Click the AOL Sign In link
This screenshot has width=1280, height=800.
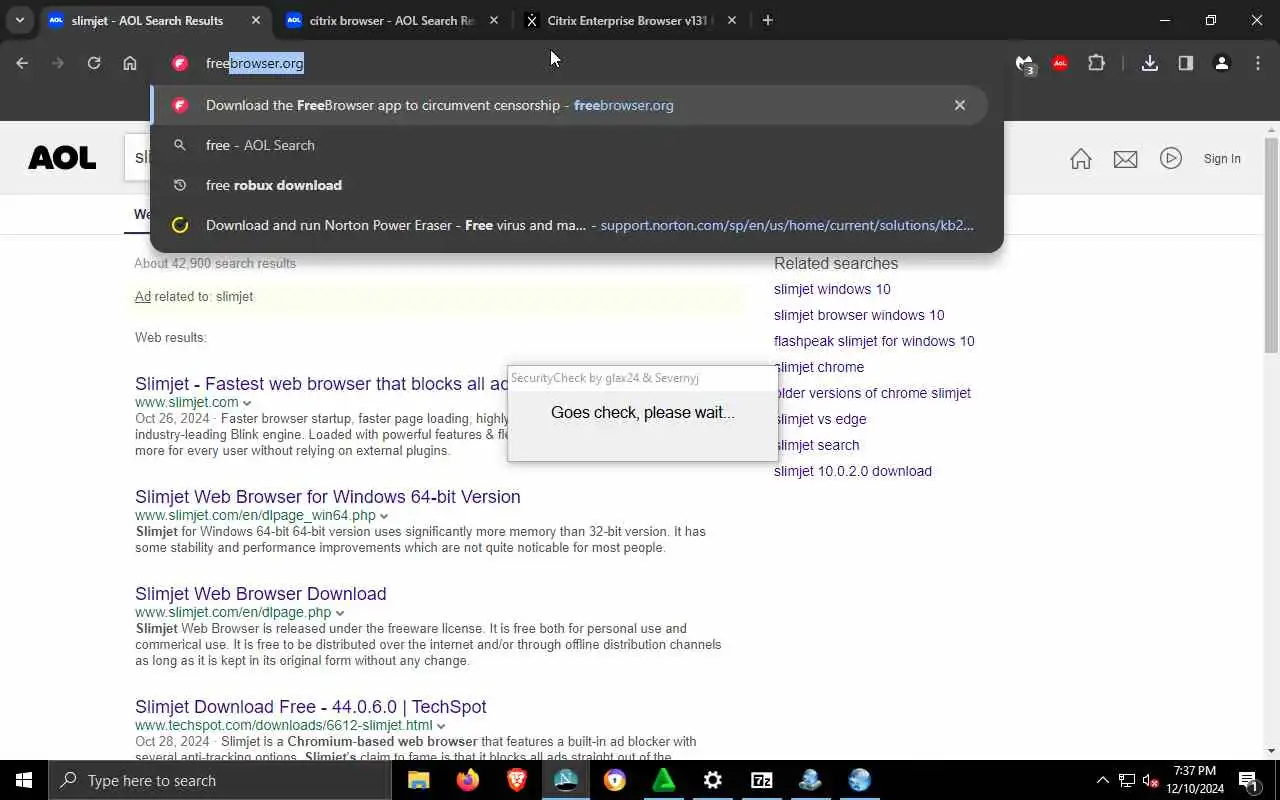click(x=1222, y=158)
